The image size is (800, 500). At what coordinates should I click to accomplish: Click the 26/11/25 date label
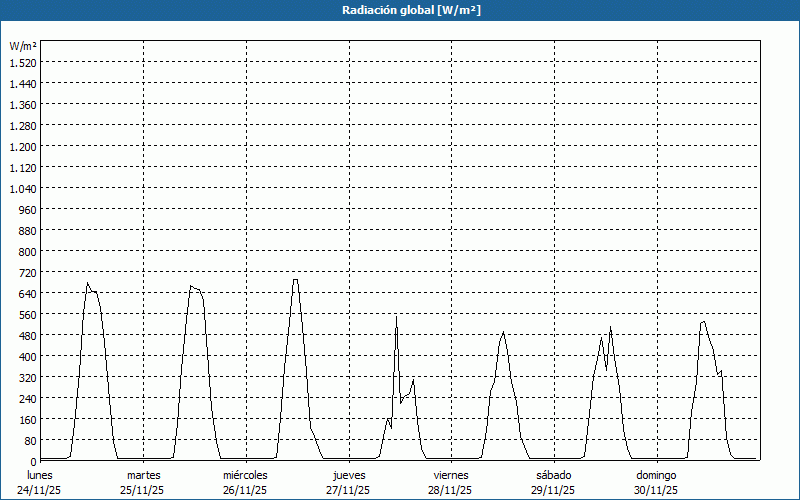(x=245, y=490)
